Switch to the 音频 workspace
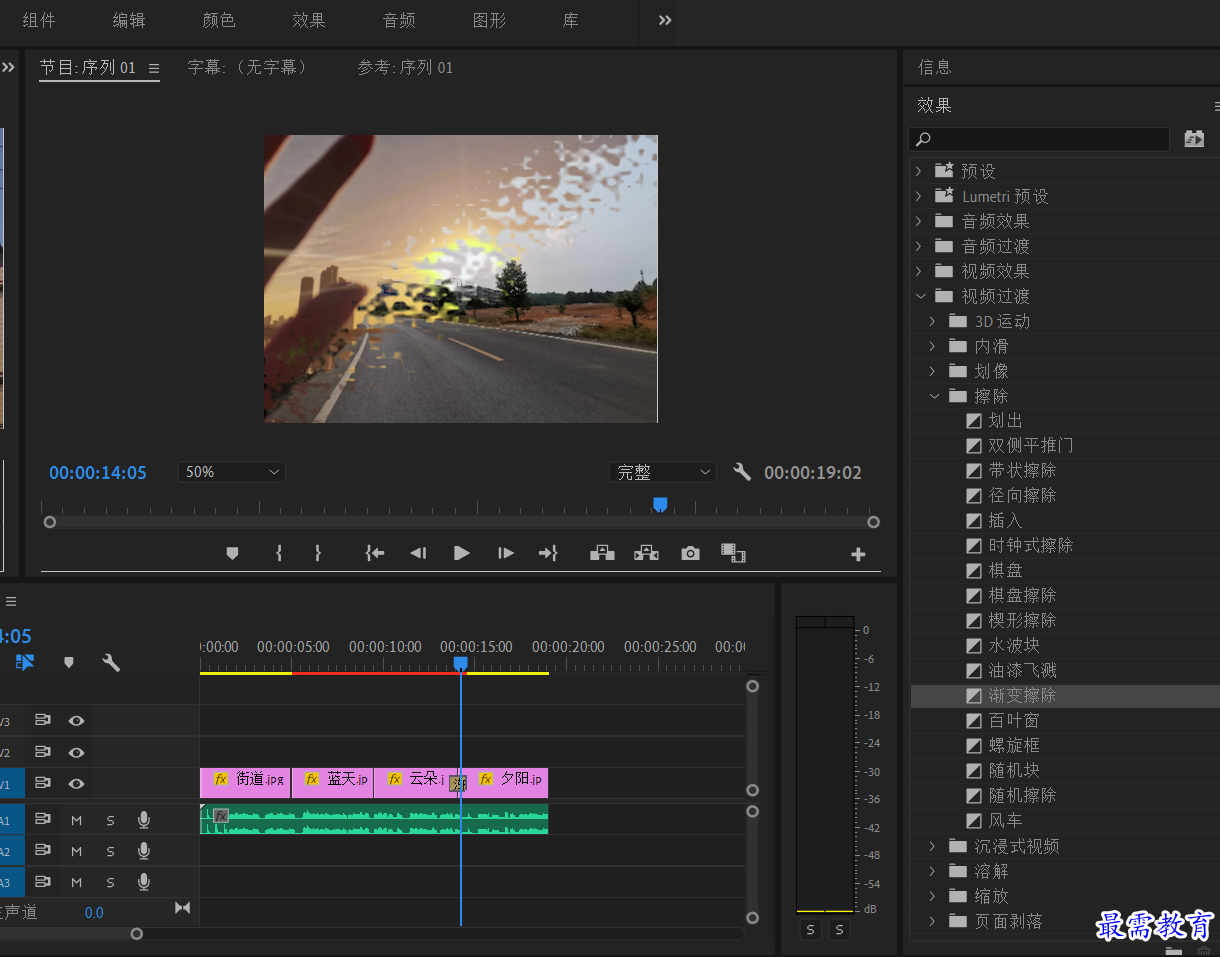1220x957 pixels. [399, 20]
